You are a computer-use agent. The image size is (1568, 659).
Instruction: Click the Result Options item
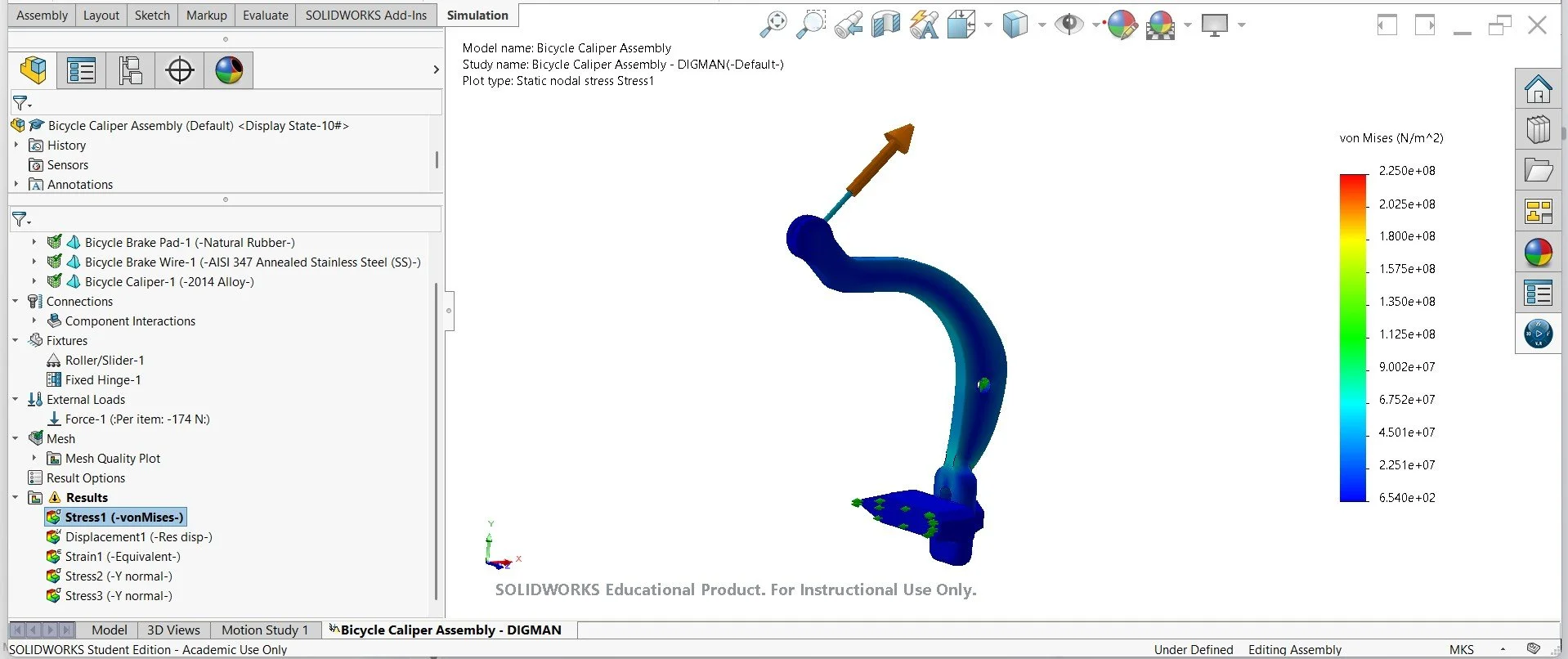(77, 477)
